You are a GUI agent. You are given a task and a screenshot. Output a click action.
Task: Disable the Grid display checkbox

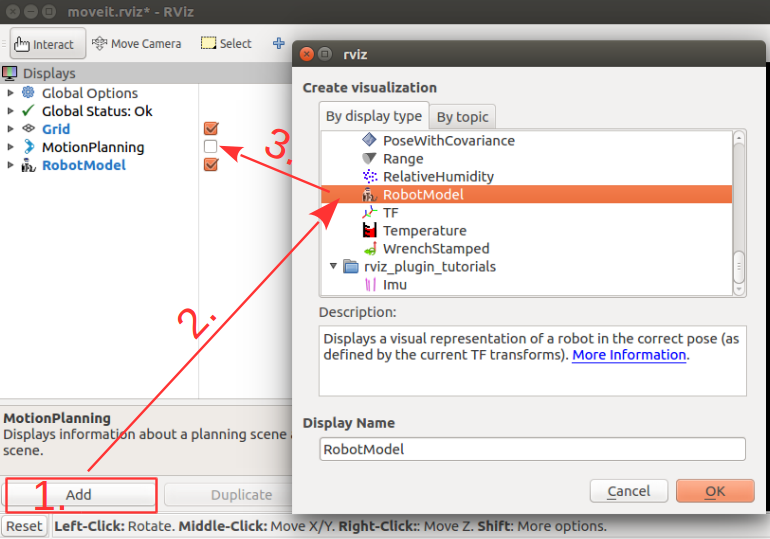click(x=210, y=129)
